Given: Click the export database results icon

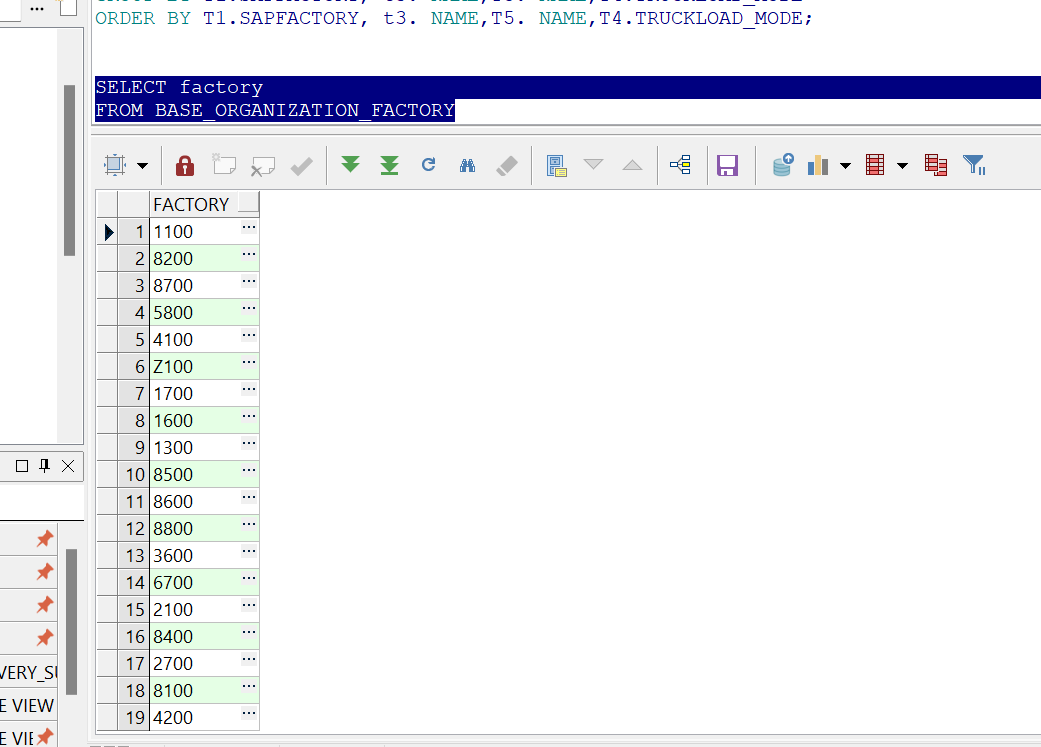Looking at the screenshot, I should tap(783, 165).
